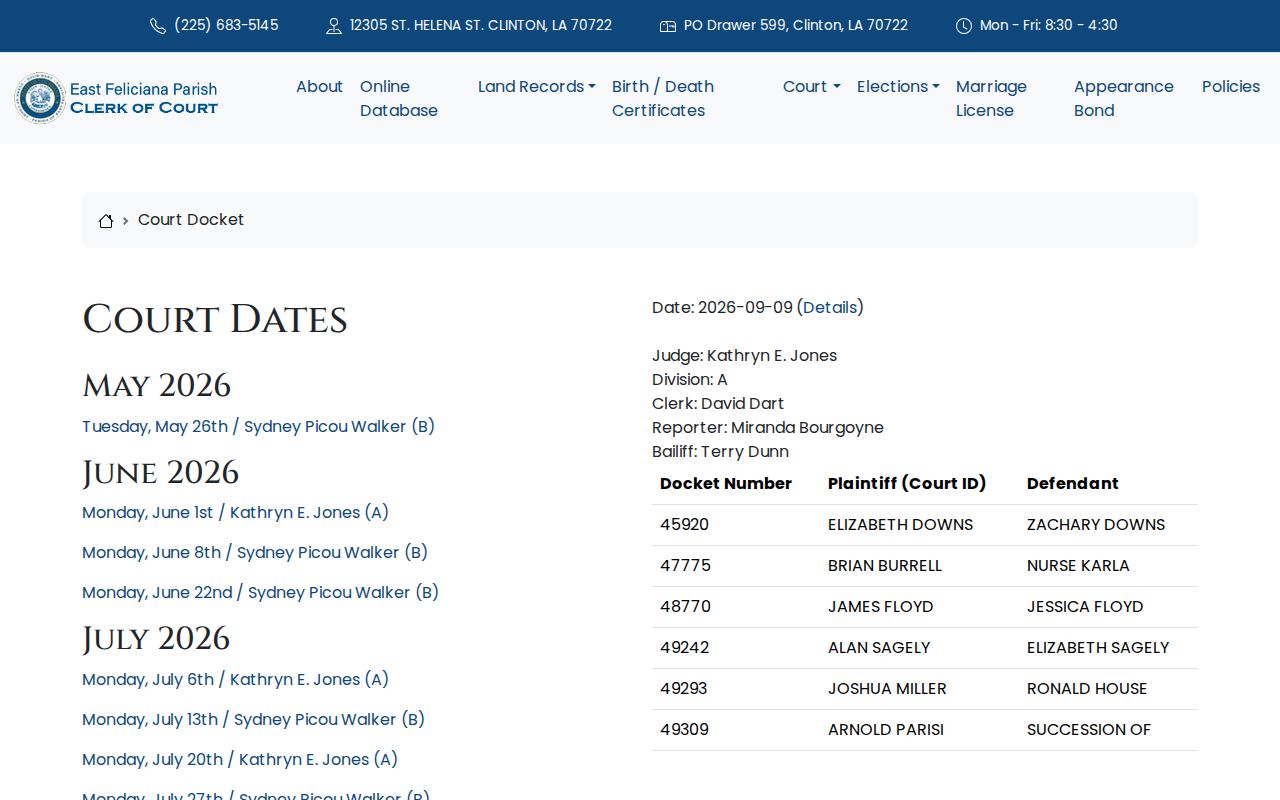Screen dimensions: 1280x800
Task: Open Birth / Death Certificates page
Action: point(663,98)
